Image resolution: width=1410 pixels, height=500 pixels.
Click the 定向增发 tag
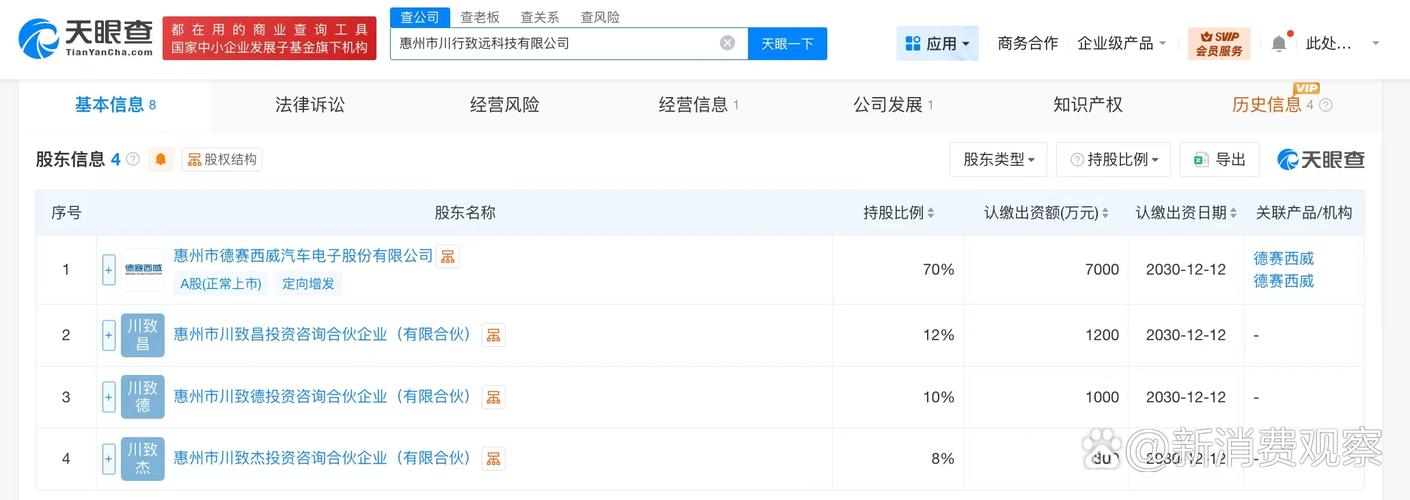point(308,284)
